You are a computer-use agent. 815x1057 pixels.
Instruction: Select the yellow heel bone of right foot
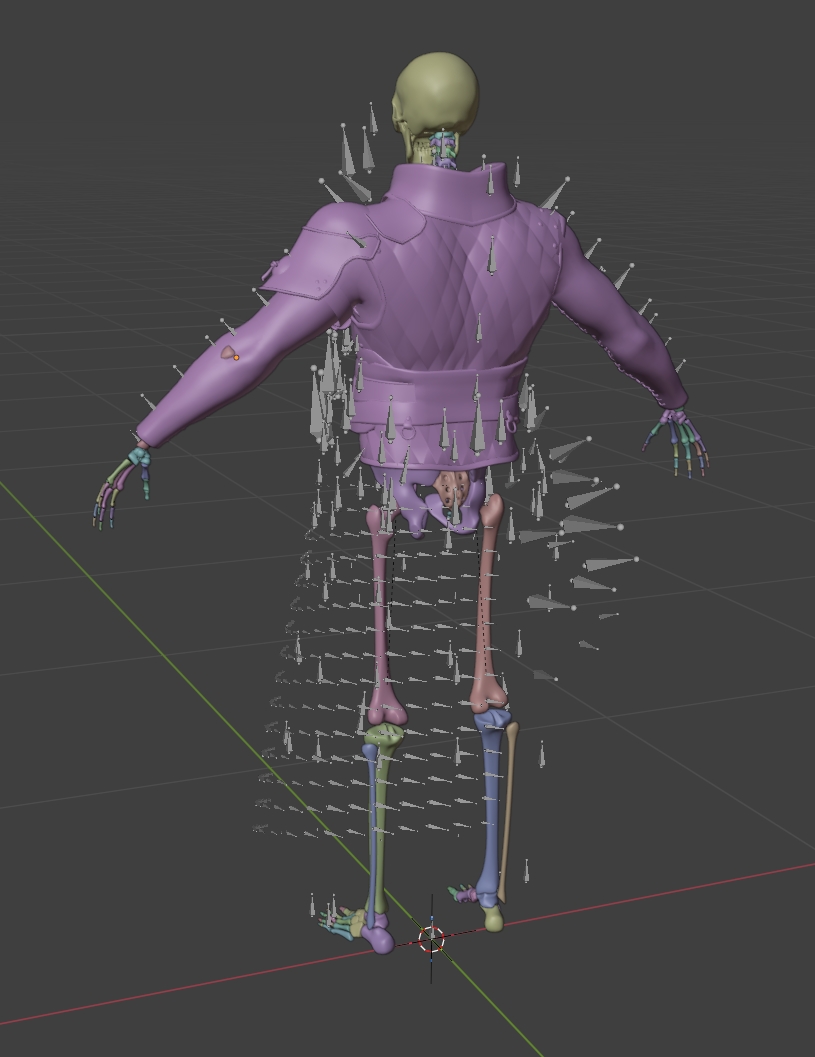click(493, 918)
